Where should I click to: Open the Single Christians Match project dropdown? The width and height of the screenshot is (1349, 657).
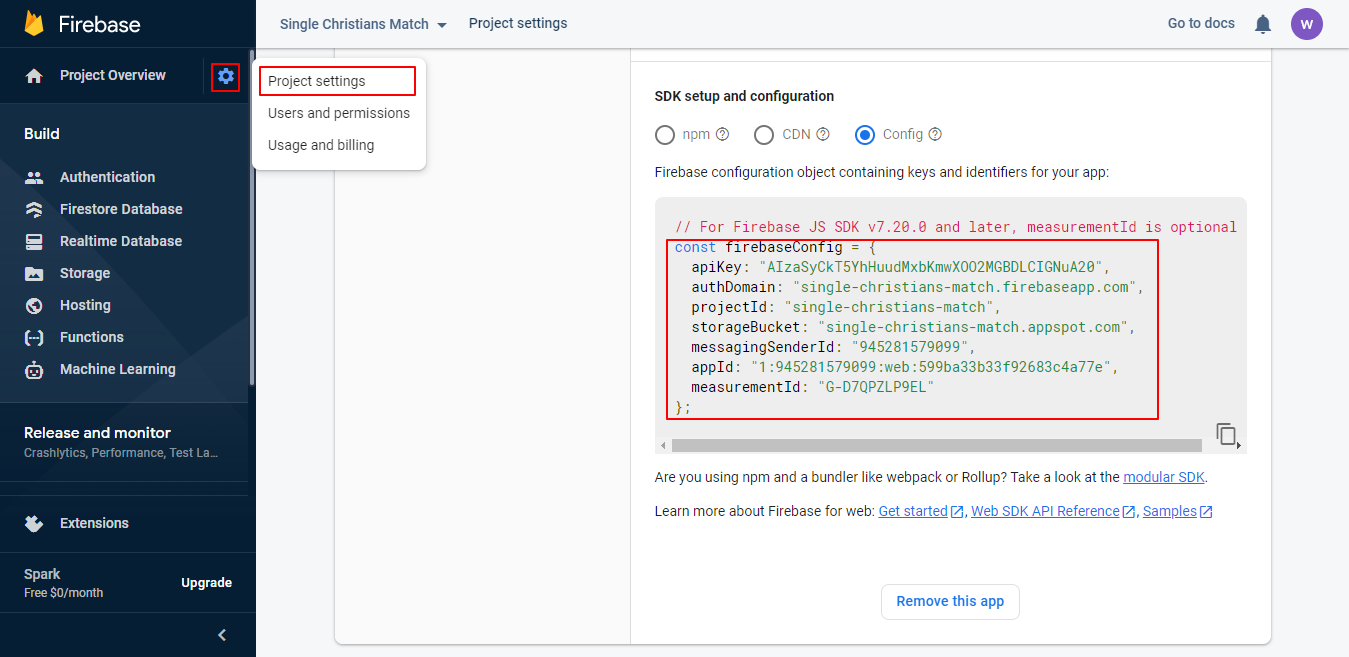click(x=363, y=24)
